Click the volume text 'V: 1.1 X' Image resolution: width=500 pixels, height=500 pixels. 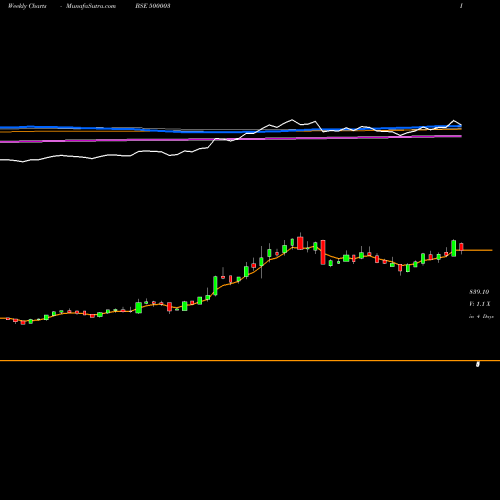coord(480,304)
